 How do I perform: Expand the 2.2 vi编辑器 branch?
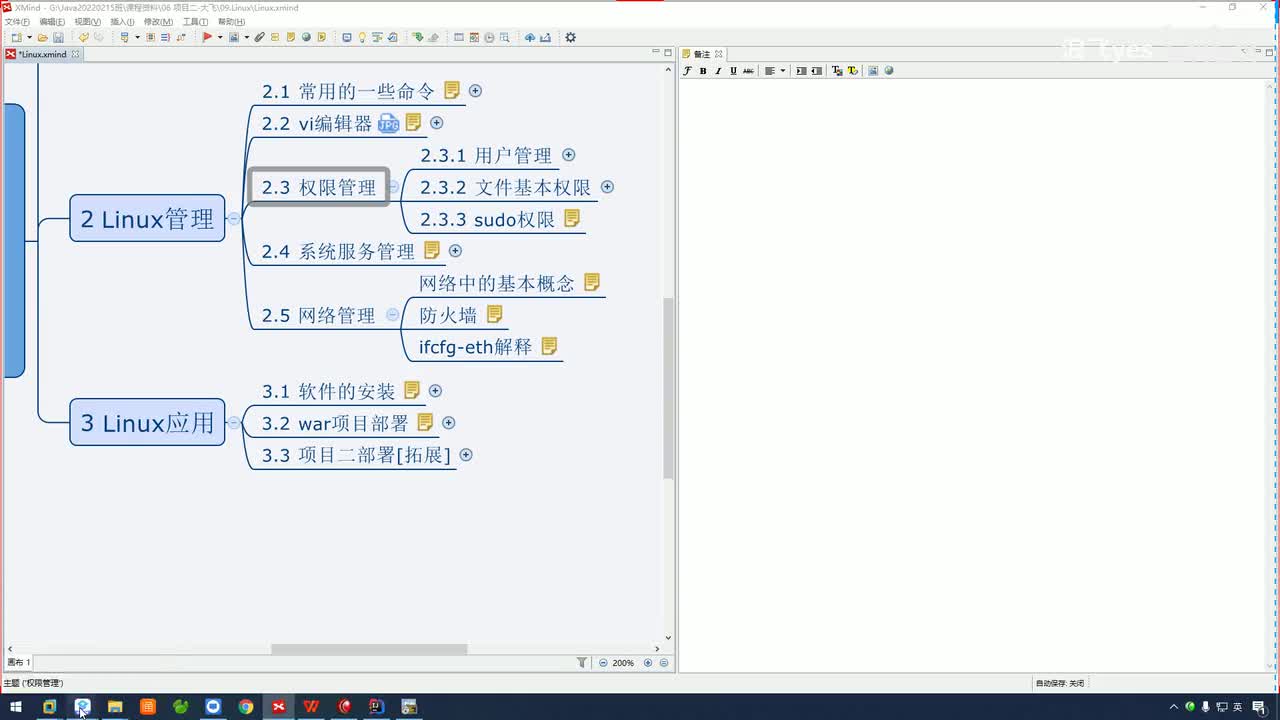(436, 122)
